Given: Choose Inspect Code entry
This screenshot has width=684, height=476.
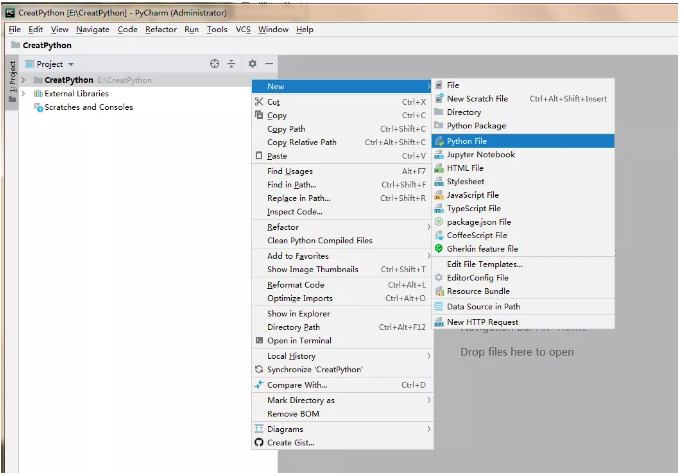Looking at the screenshot, I should [342, 212].
